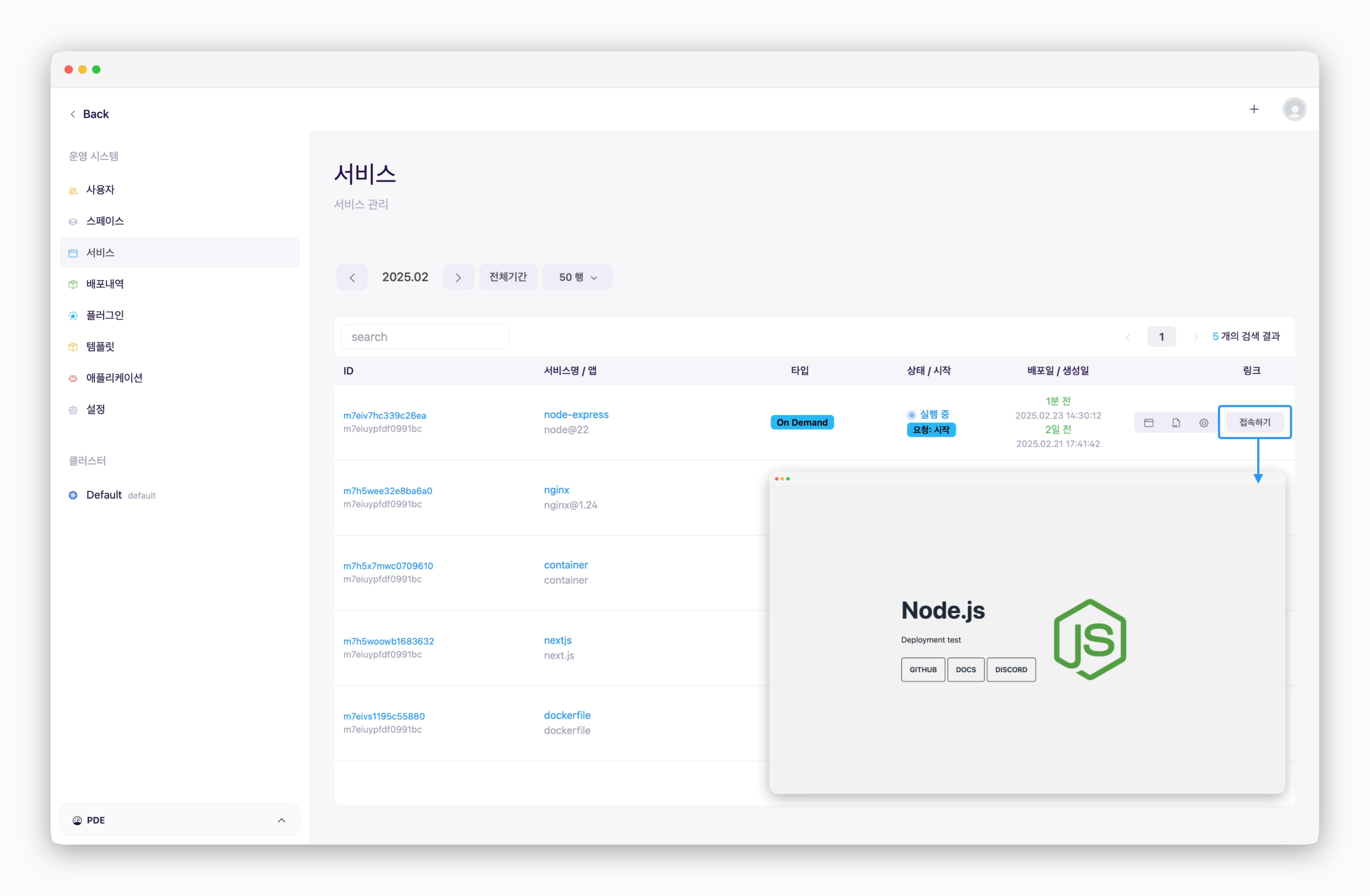Image resolution: width=1370 pixels, height=896 pixels.
Task: Select page 1 in pagination
Action: 1161,337
